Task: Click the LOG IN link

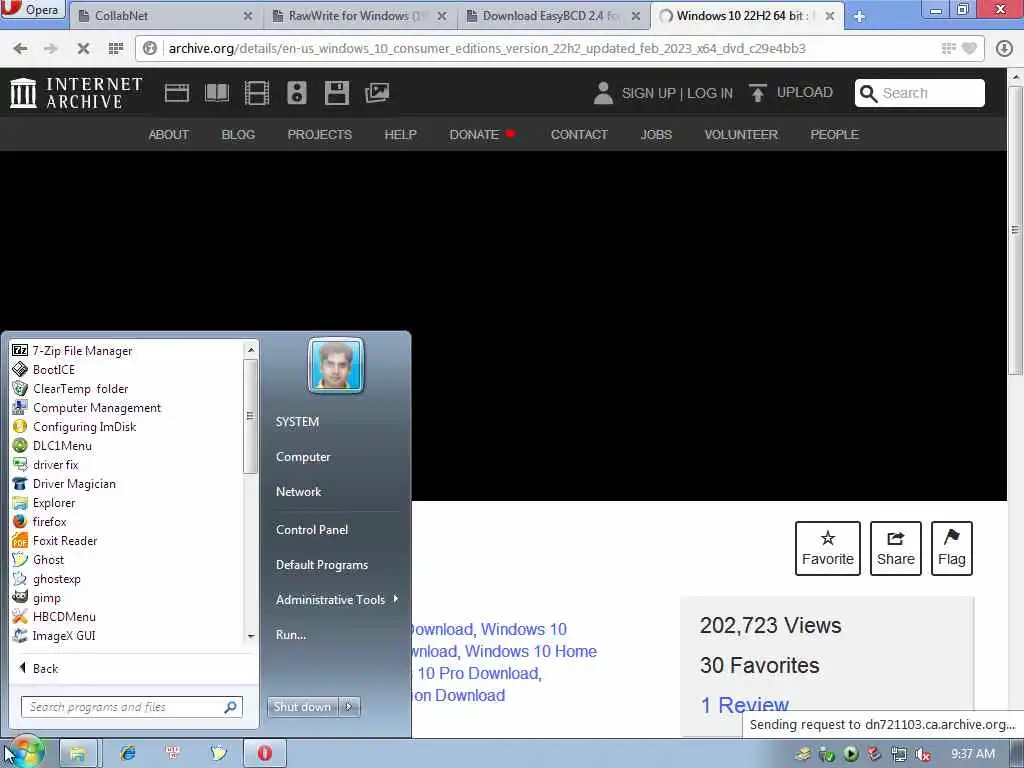Action: coord(710,93)
